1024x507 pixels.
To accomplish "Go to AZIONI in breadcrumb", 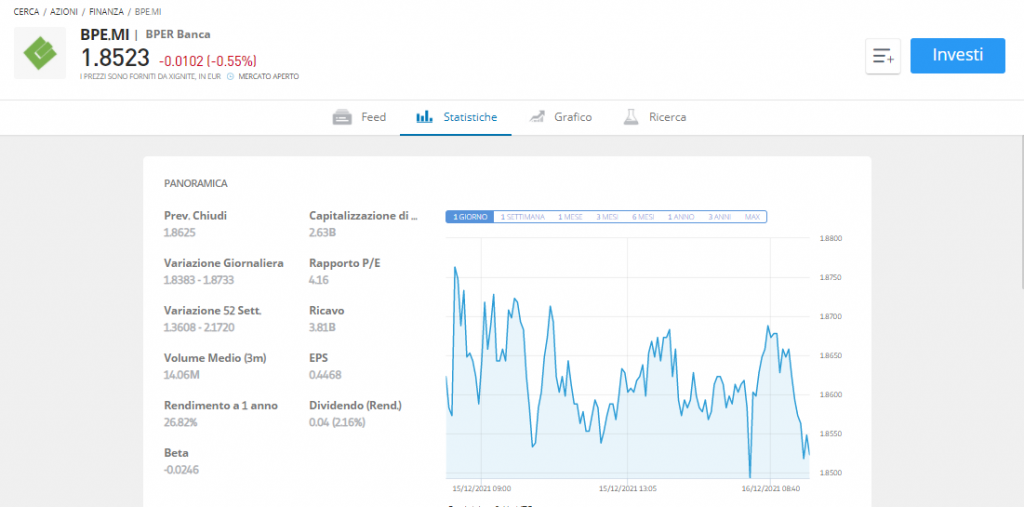I will pos(64,12).
